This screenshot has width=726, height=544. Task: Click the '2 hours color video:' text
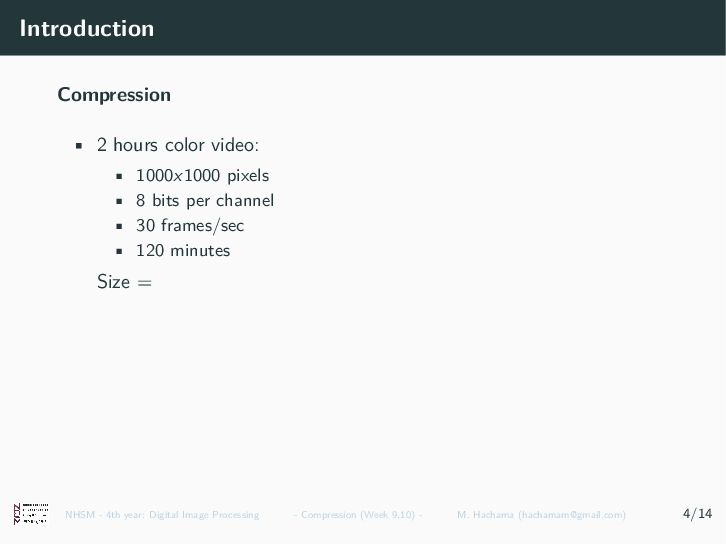point(178,145)
